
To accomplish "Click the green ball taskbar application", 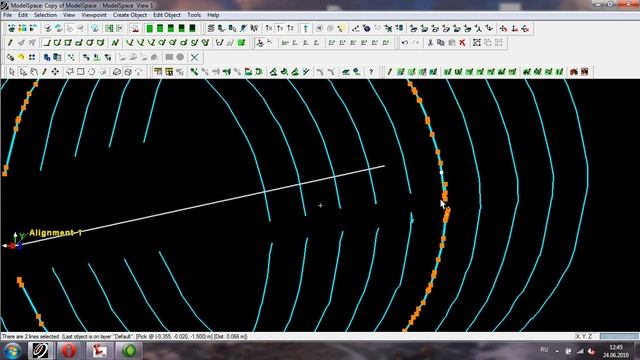I will click(129, 351).
